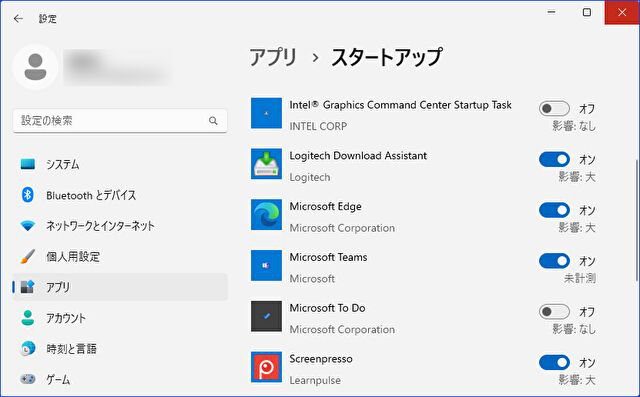The image size is (640, 397).
Task: Disable Screenpresso startup toggle
Action: [554, 362]
